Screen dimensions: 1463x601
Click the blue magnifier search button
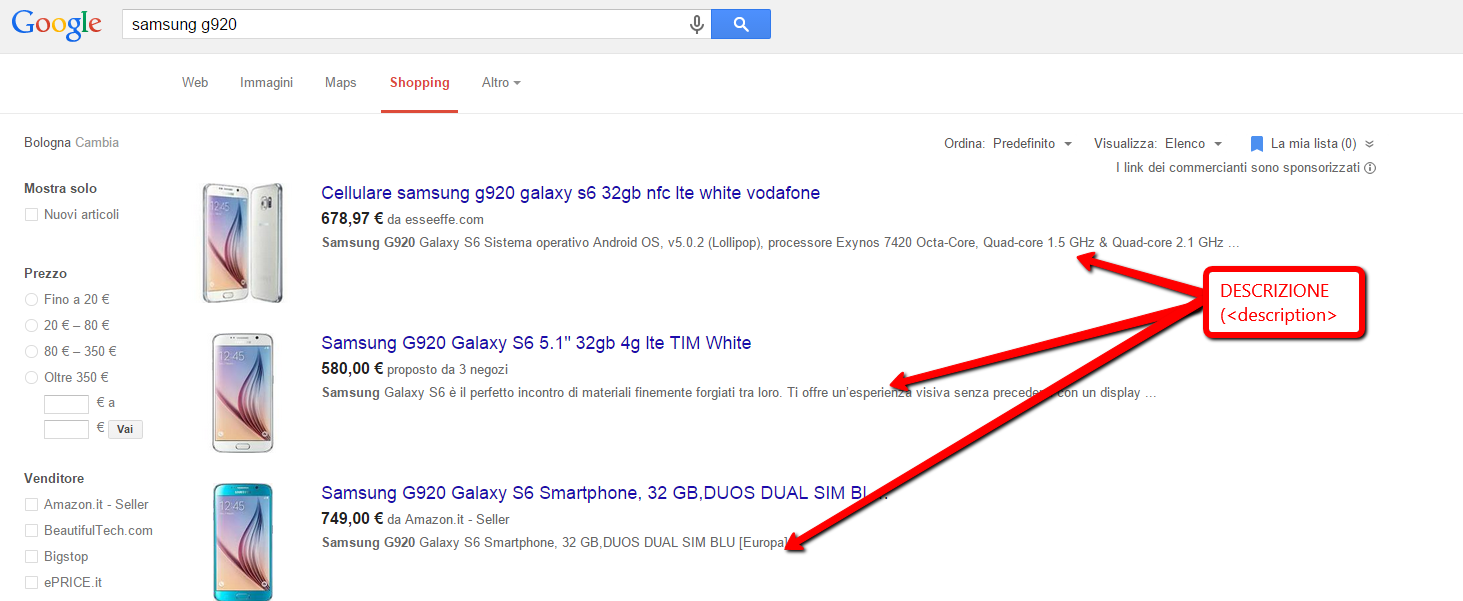click(740, 25)
